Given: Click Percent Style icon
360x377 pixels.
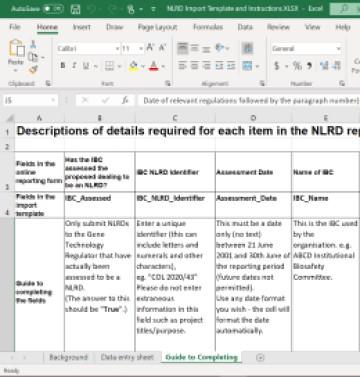Looking at the screenshot, I should click(297, 66).
